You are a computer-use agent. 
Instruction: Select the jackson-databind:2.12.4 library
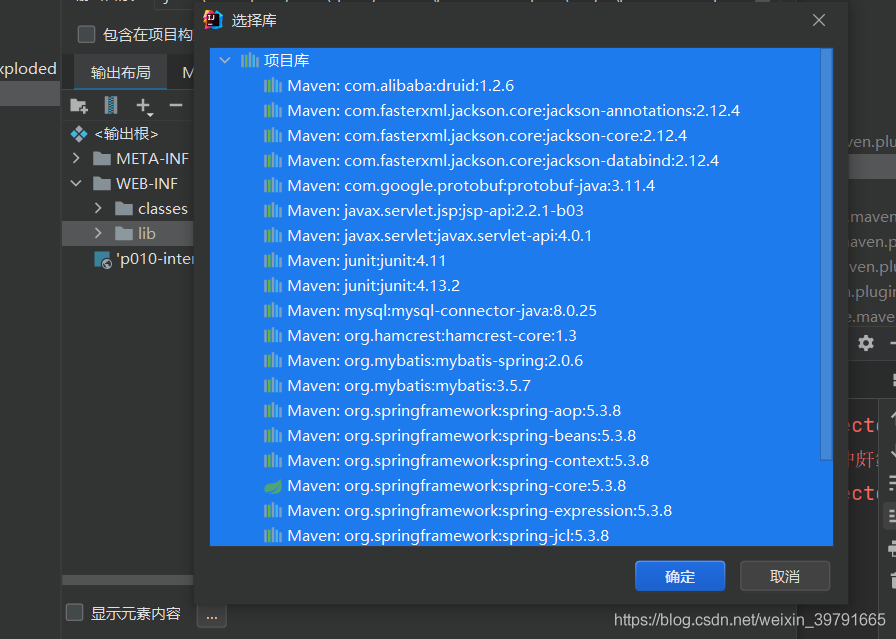[503, 161]
